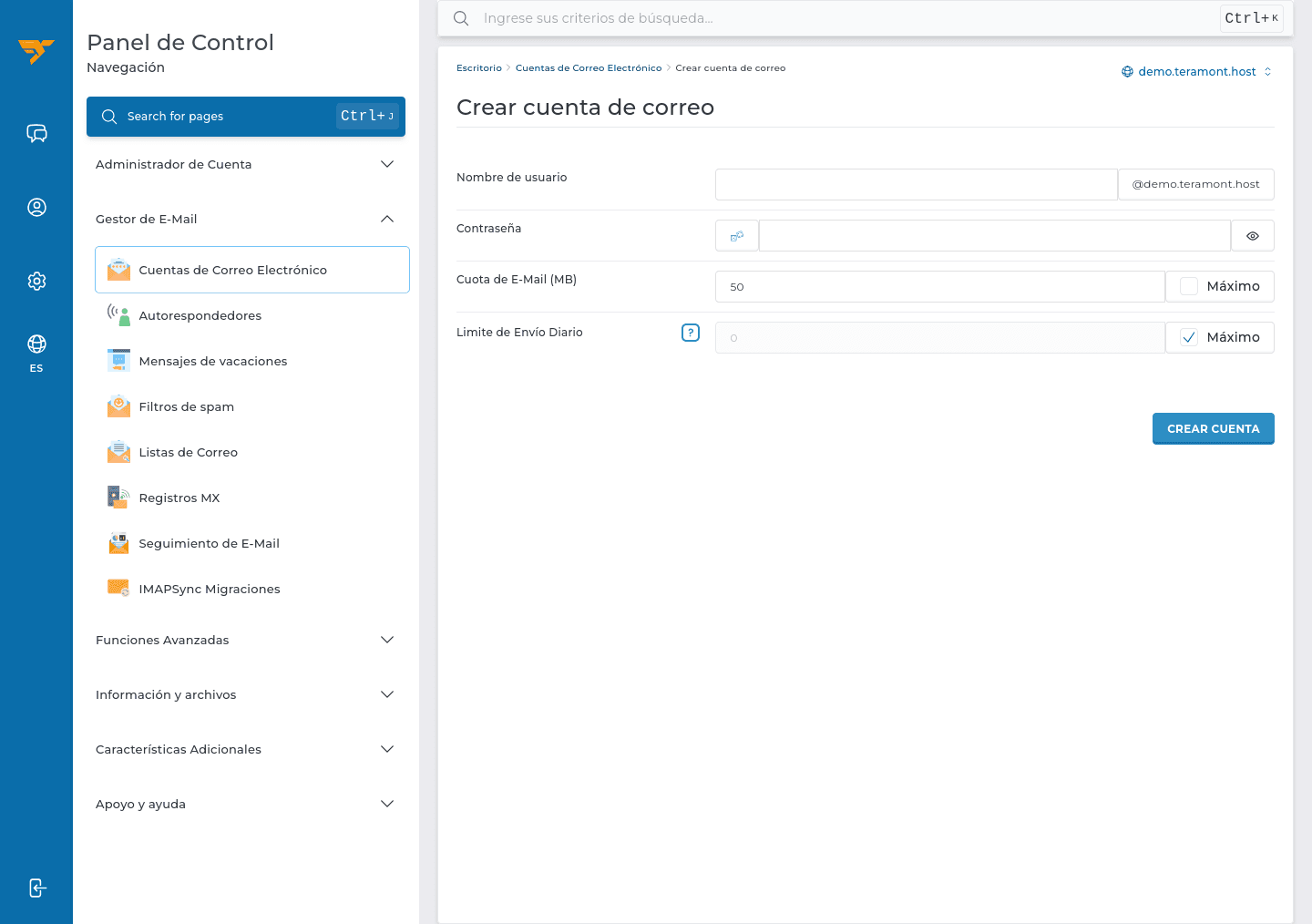The height and width of the screenshot is (924, 1312).
Task: Click the Listas de Correo icon
Action: point(118,452)
